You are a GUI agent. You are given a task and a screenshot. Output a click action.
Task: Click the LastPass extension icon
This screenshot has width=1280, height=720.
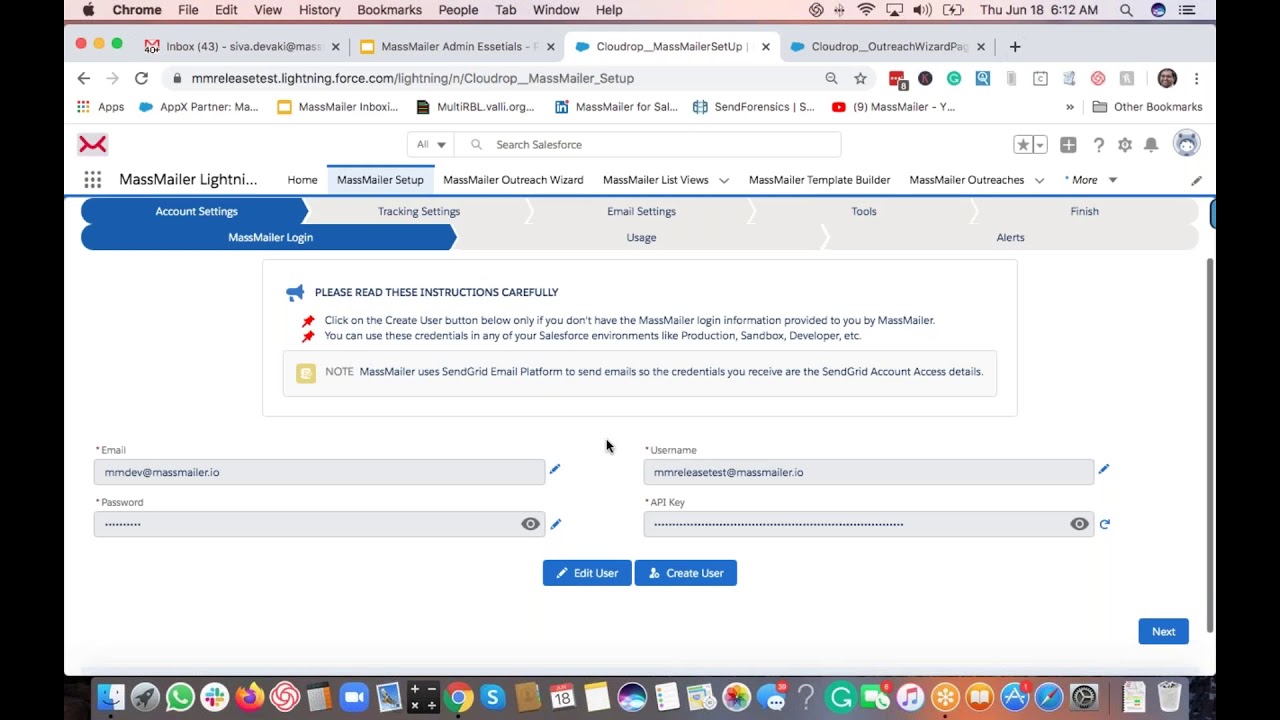(x=897, y=78)
